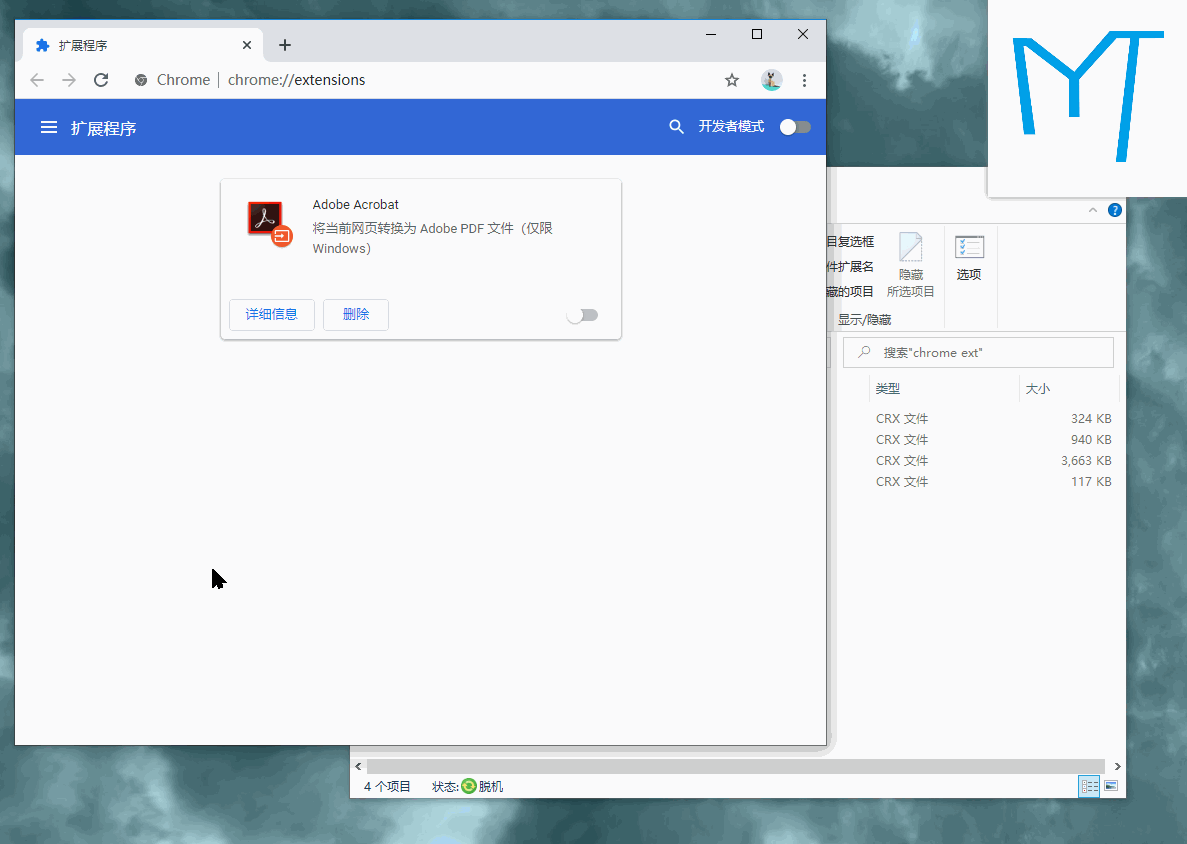Open the Chrome profile avatar

coord(771,80)
